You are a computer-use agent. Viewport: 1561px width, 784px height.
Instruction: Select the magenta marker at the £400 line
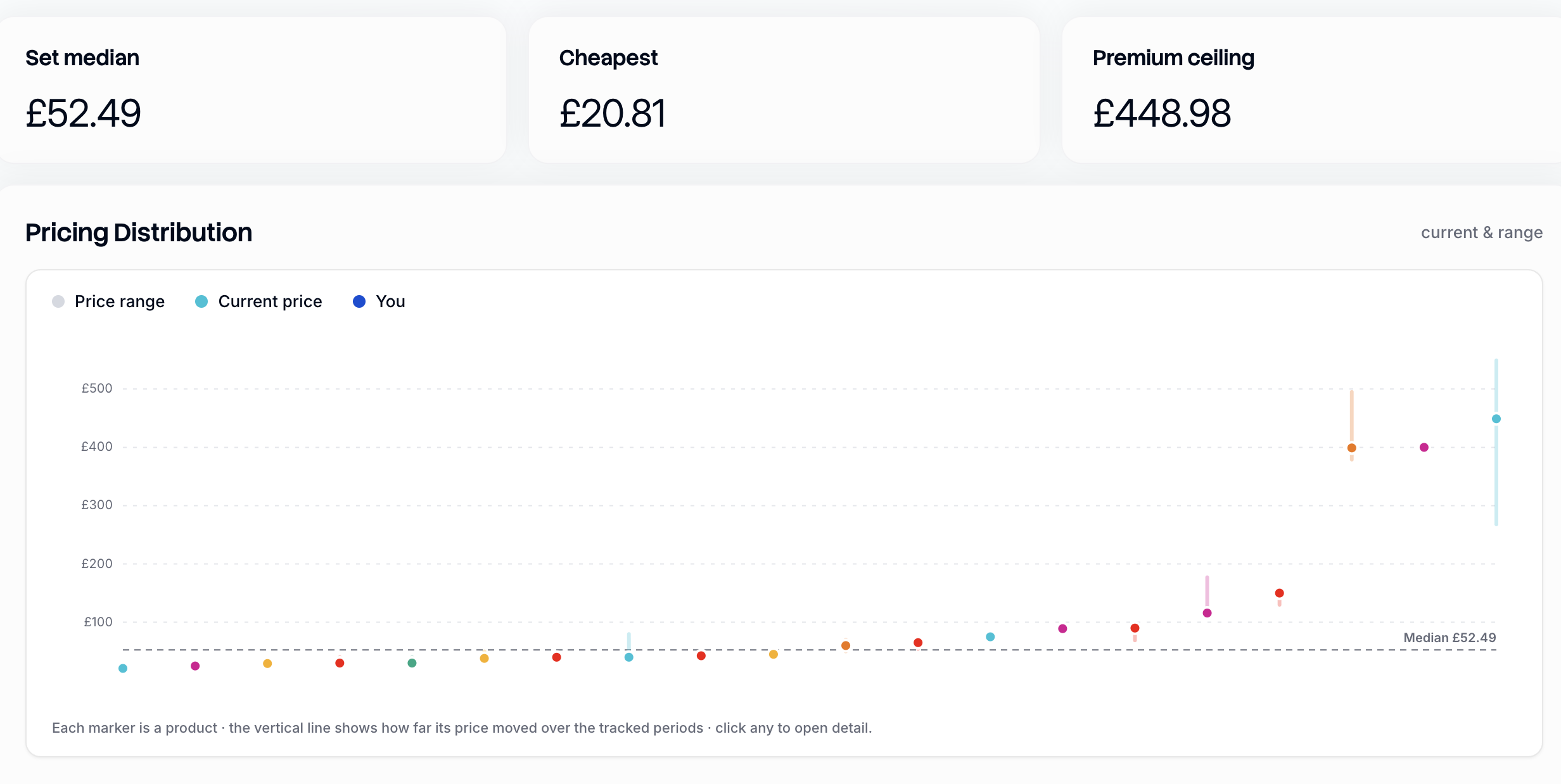pos(1424,447)
